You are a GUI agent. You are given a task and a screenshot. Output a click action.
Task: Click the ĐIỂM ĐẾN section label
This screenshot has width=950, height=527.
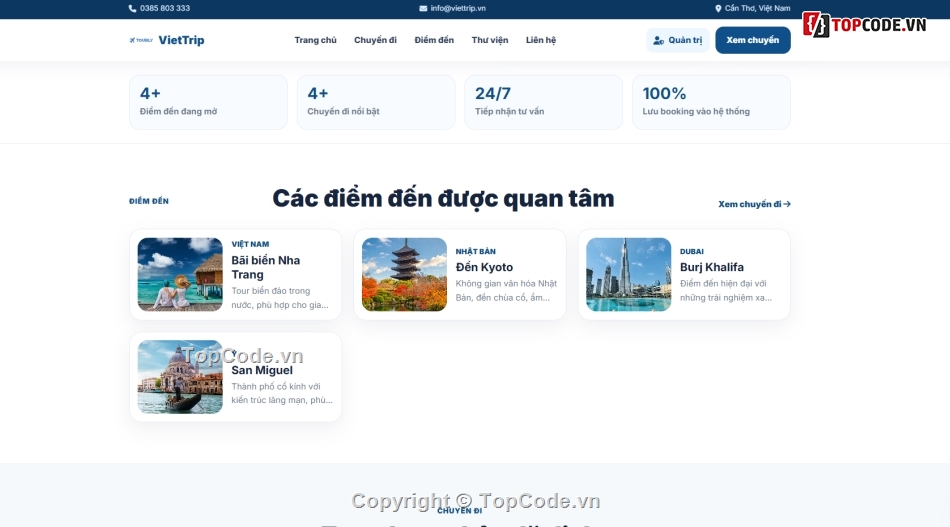point(148,201)
